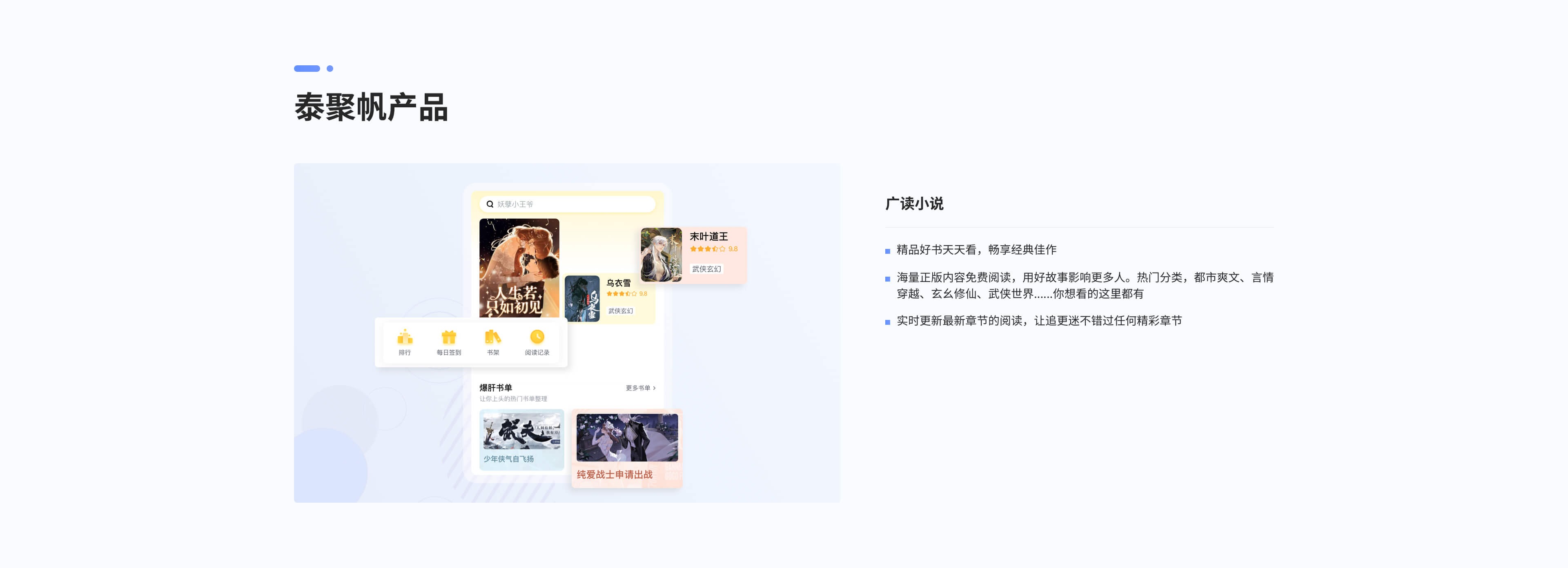Click the blue dot below the header bar
The width and height of the screenshot is (1568, 568).
330,69
